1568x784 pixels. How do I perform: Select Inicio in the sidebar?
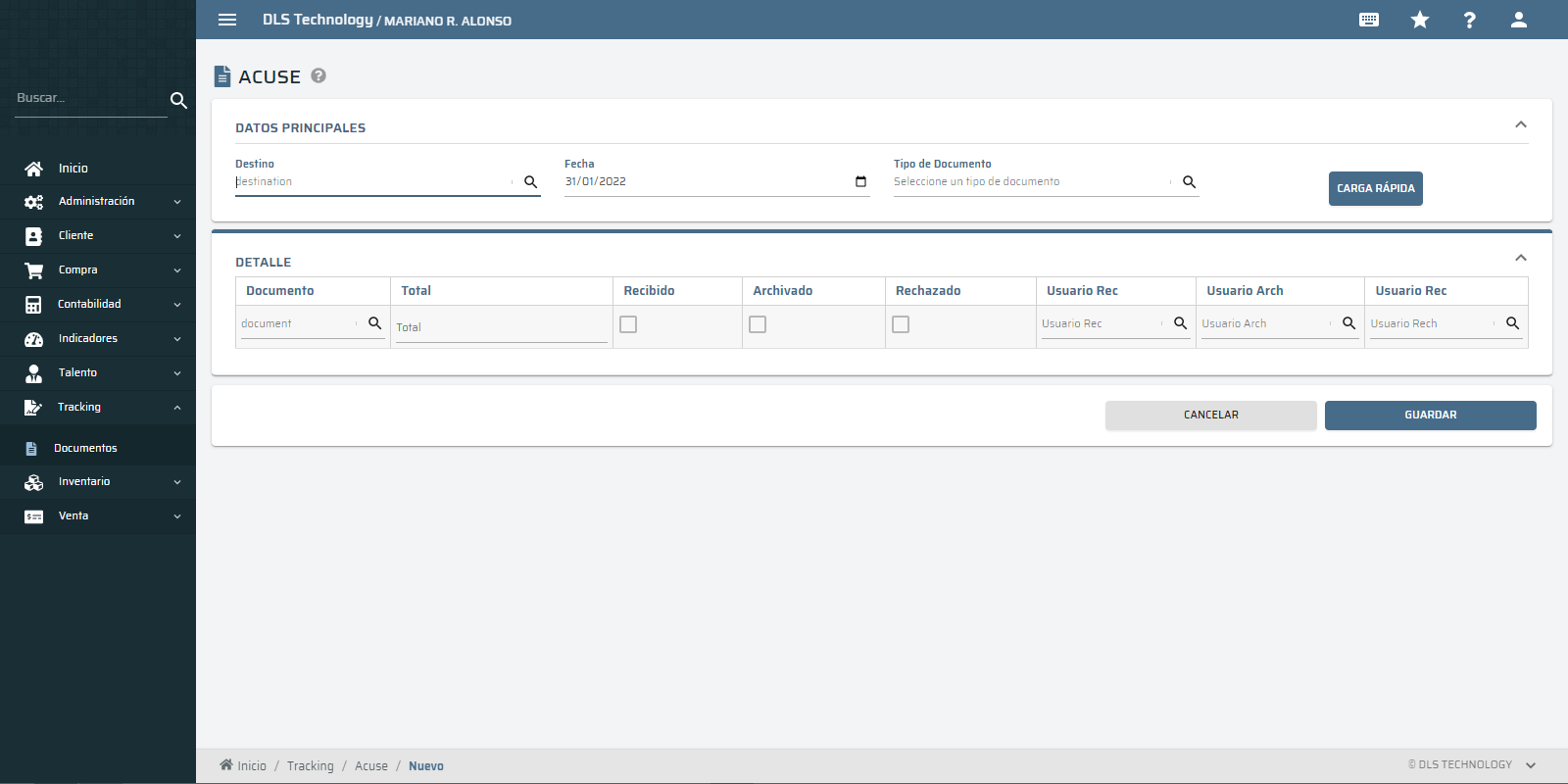(73, 169)
